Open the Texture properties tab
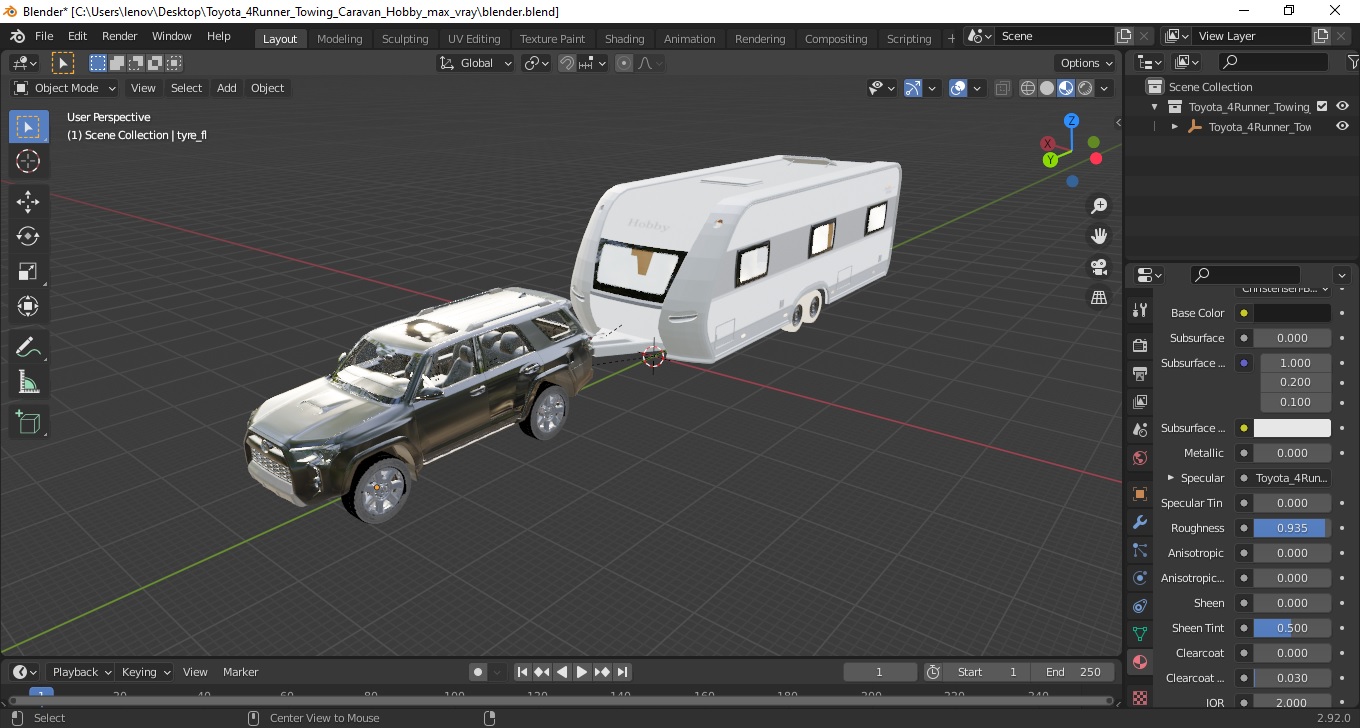Screen dimensions: 1360x728 click(x=1139, y=697)
